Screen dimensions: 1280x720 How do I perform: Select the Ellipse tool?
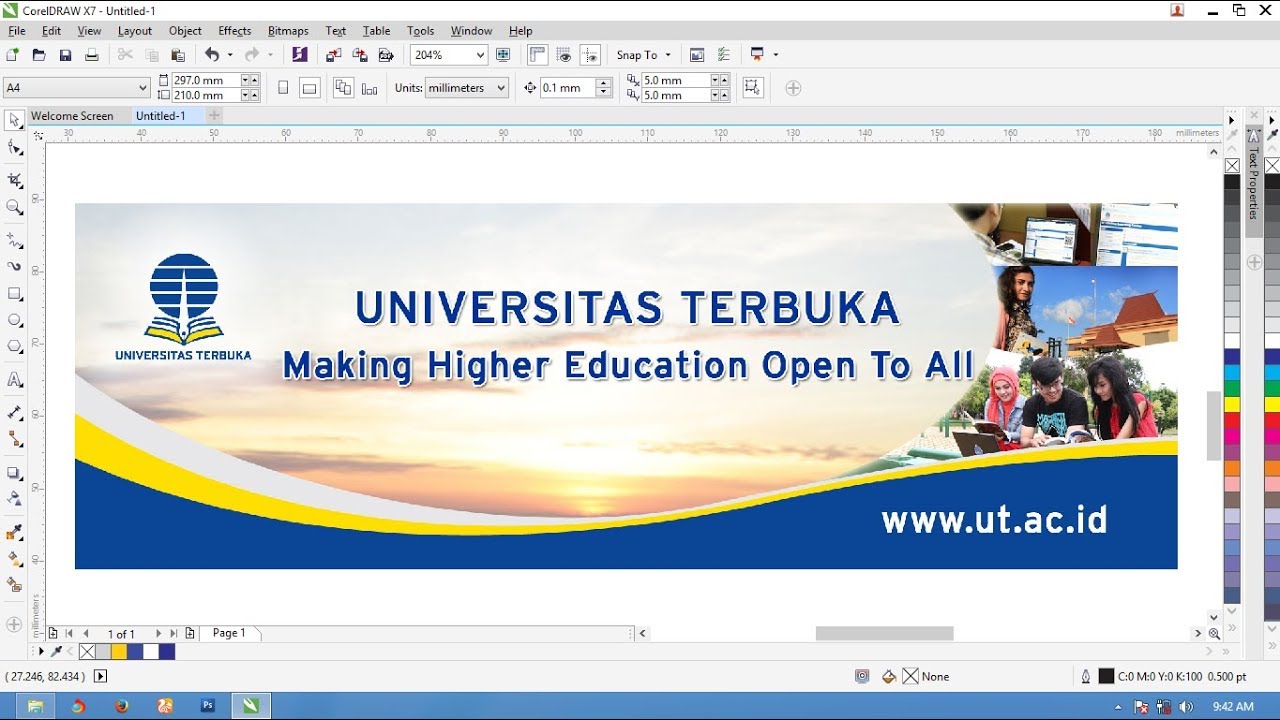[x=14, y=320]
